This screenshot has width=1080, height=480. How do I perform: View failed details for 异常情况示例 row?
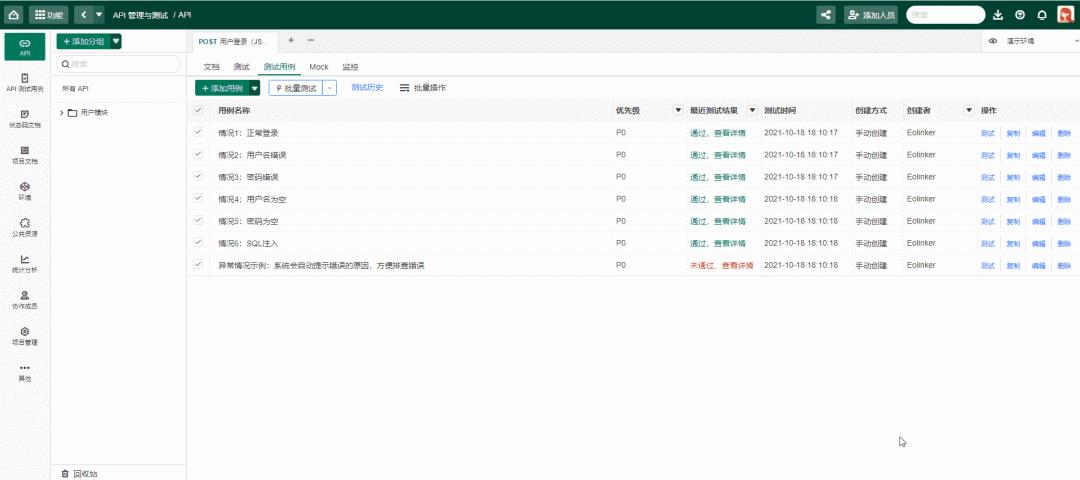click(721, 265)
